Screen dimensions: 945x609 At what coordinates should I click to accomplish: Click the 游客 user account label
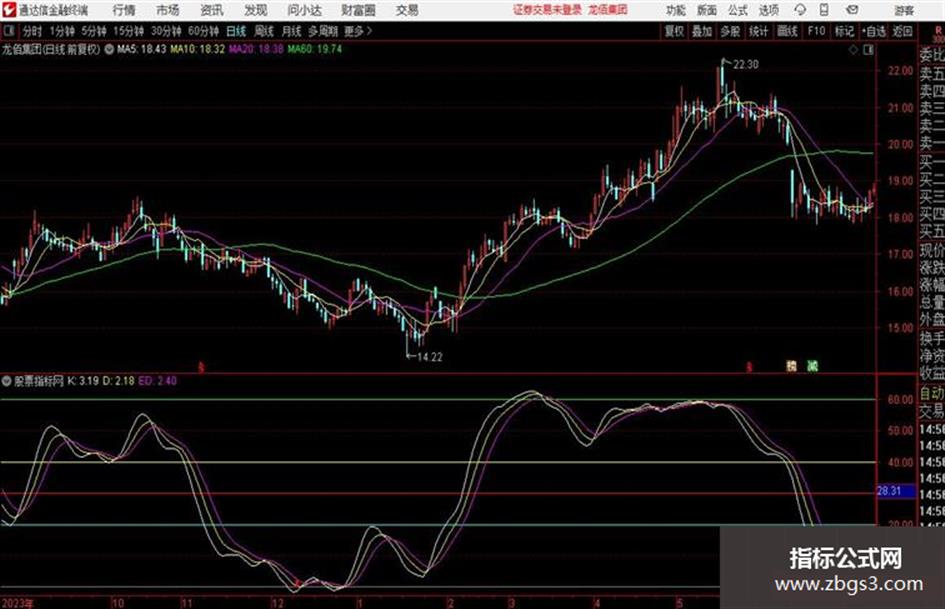point(904,10)
